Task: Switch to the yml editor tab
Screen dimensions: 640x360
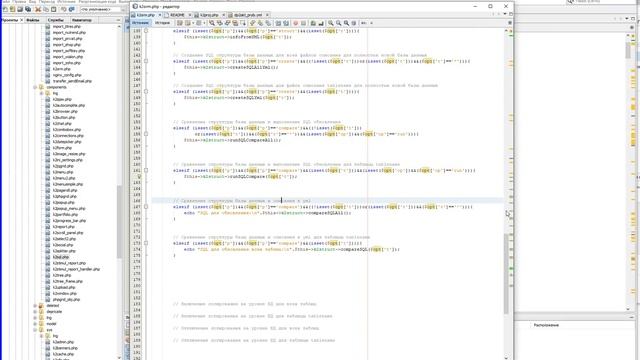Action: [248, 15]
